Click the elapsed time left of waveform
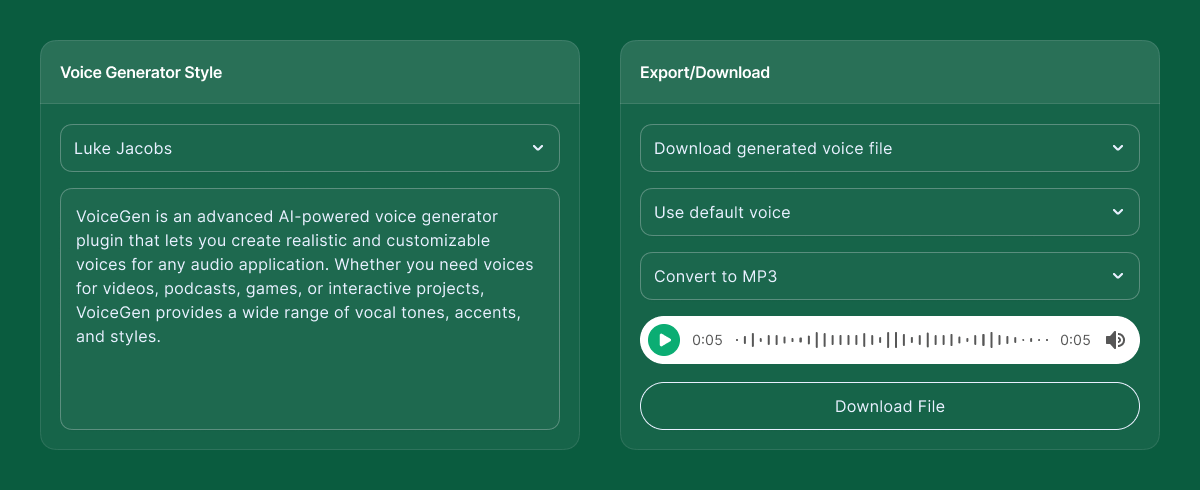The width and height of the screenshot is (1200, 490). [707, 340]
